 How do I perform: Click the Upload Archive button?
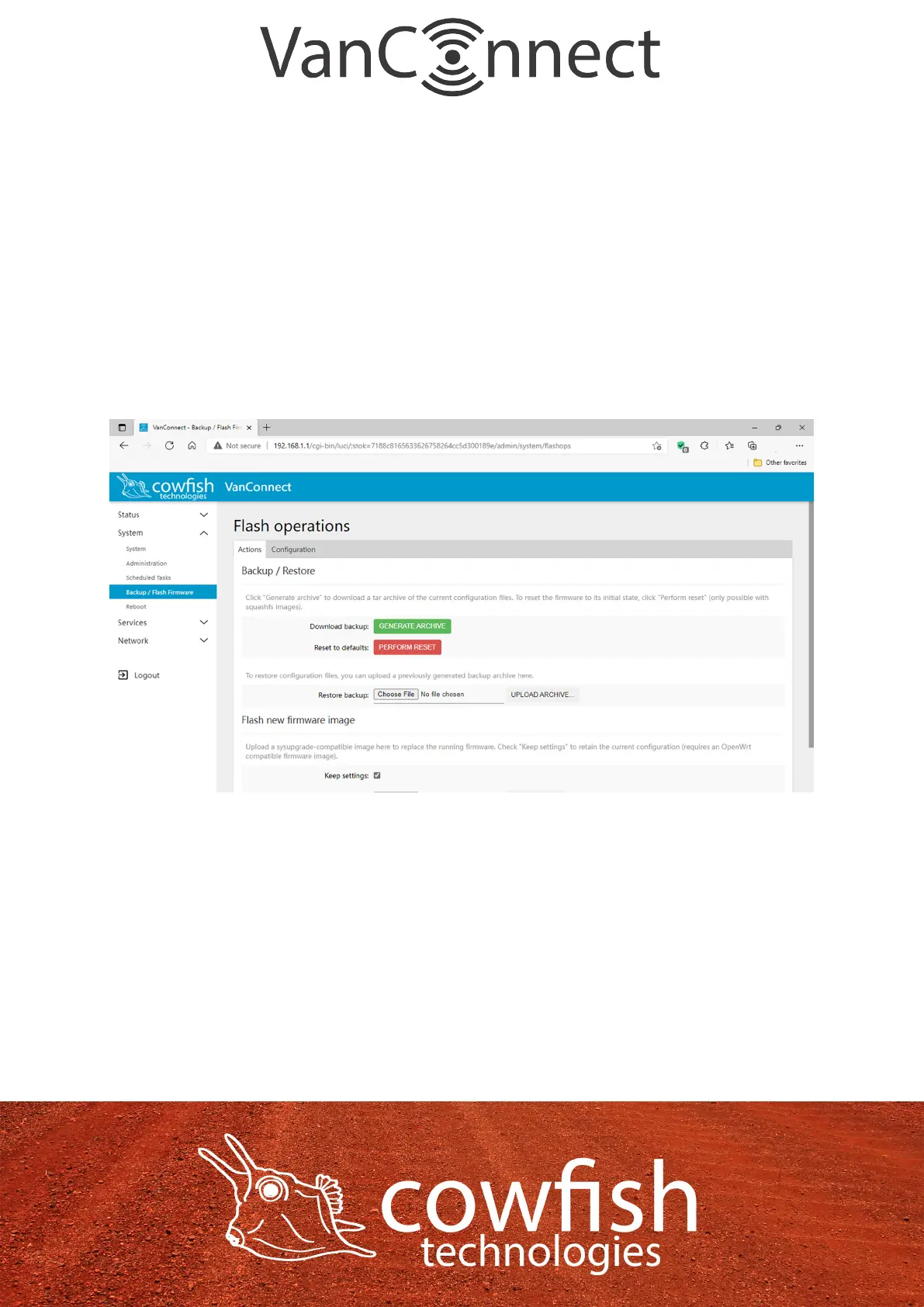coord(542,695)
